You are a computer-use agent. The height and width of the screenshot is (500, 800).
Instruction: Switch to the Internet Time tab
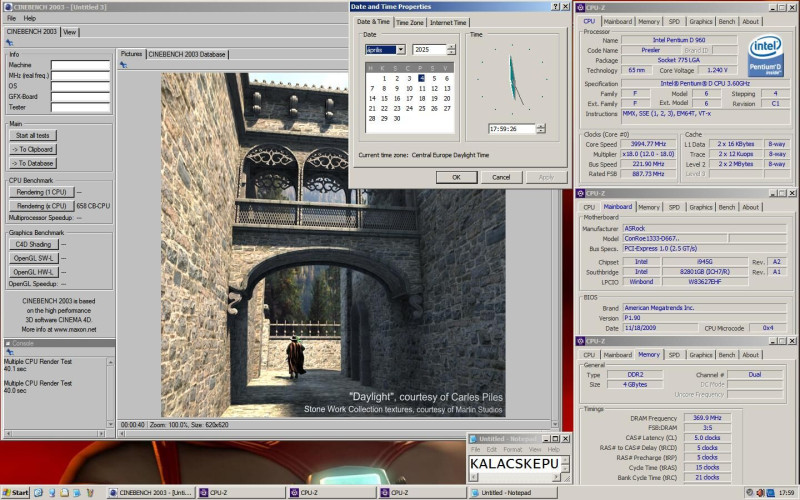(448, 22)
